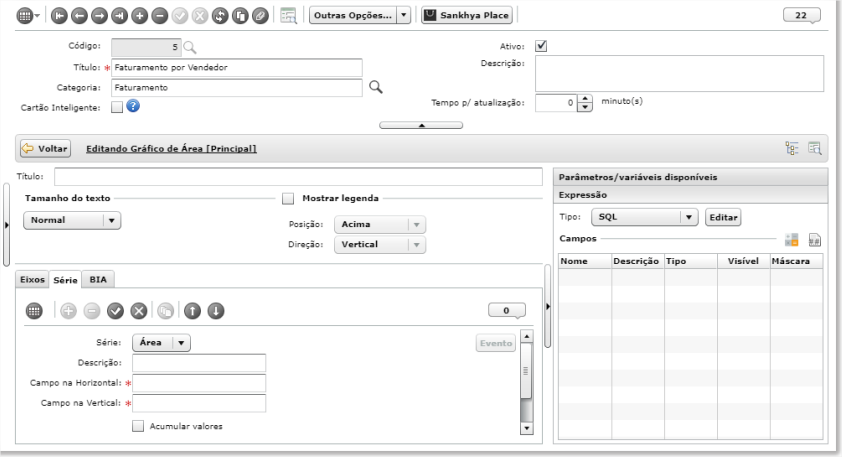Viewport: 842px width, 457px height.
Task: Open grid mode icon in Série toolbar
Action: tap(34, 310)
